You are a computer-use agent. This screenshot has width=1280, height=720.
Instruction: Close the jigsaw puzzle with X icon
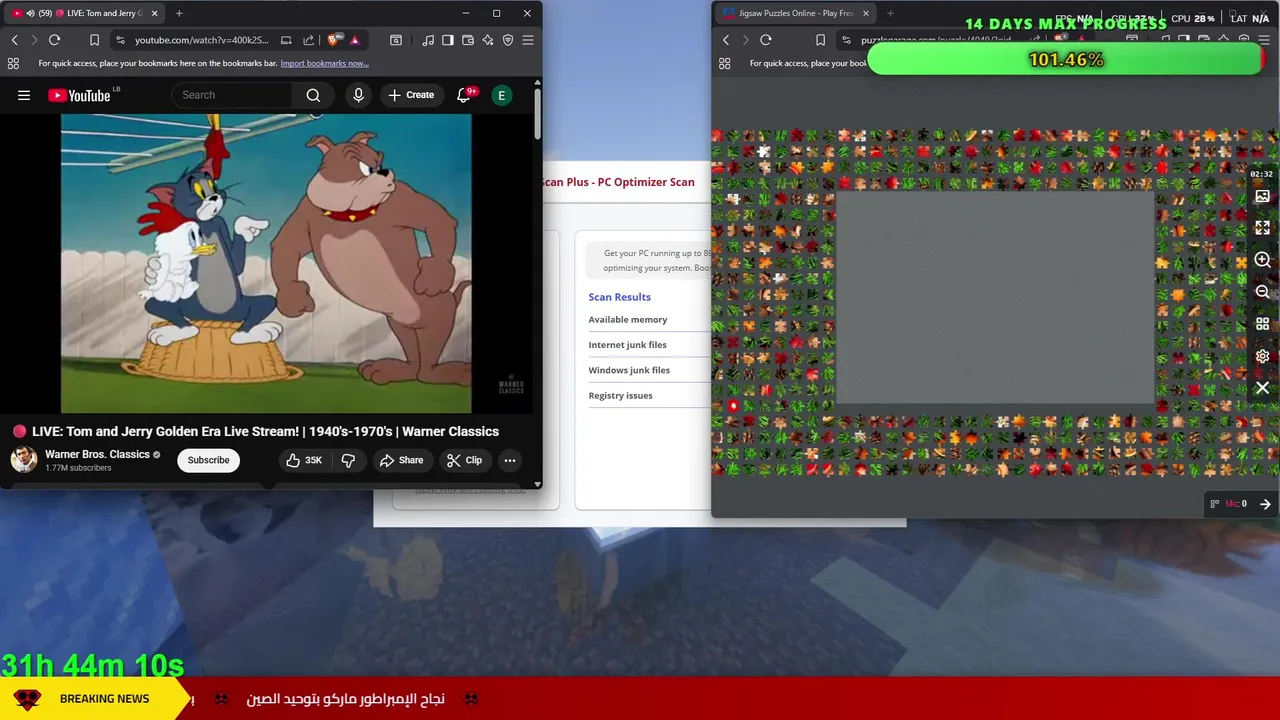[x=1262, y=388]
